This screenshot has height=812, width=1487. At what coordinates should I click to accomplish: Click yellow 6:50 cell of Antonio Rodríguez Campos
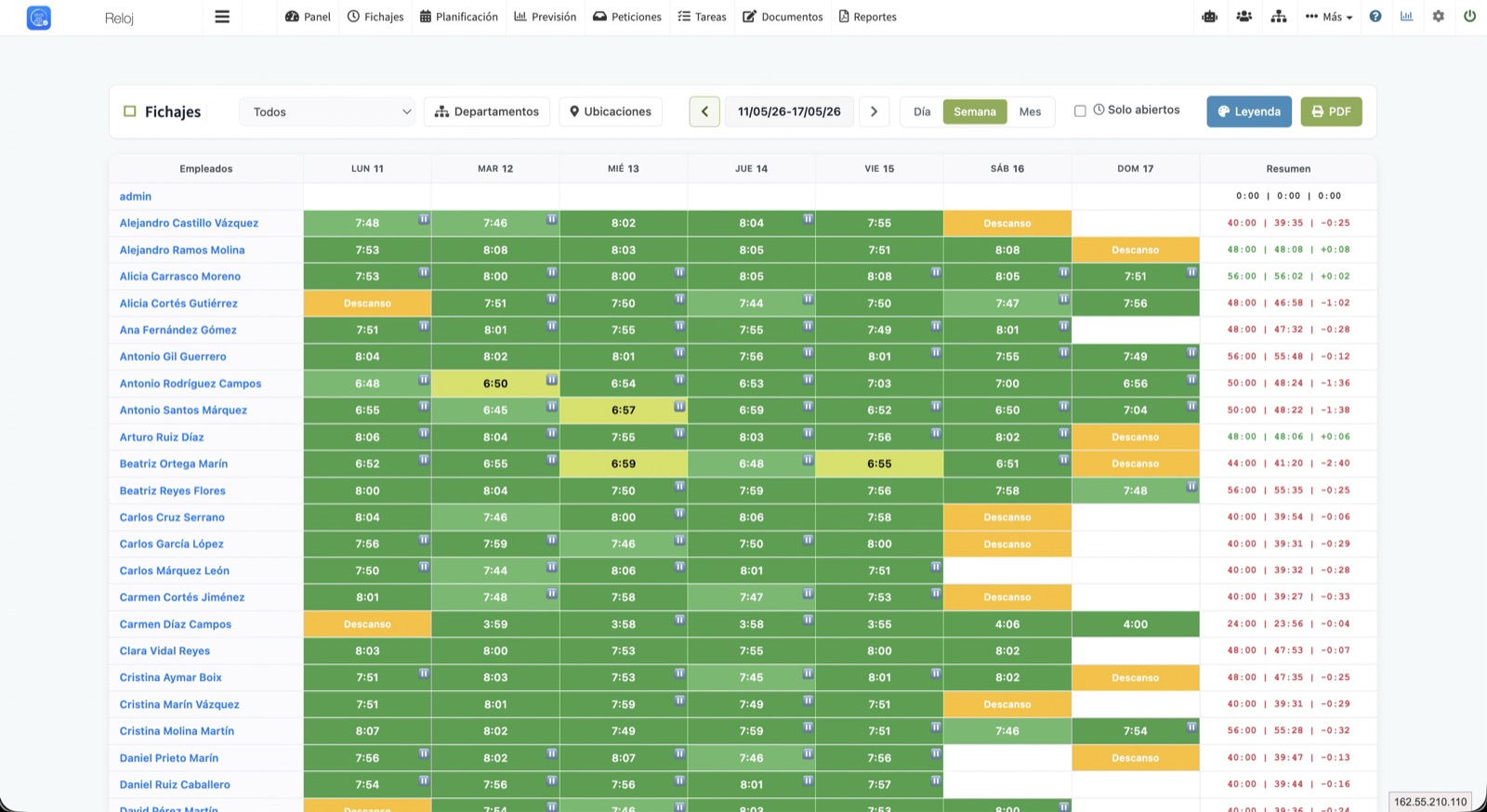[495, 384]
